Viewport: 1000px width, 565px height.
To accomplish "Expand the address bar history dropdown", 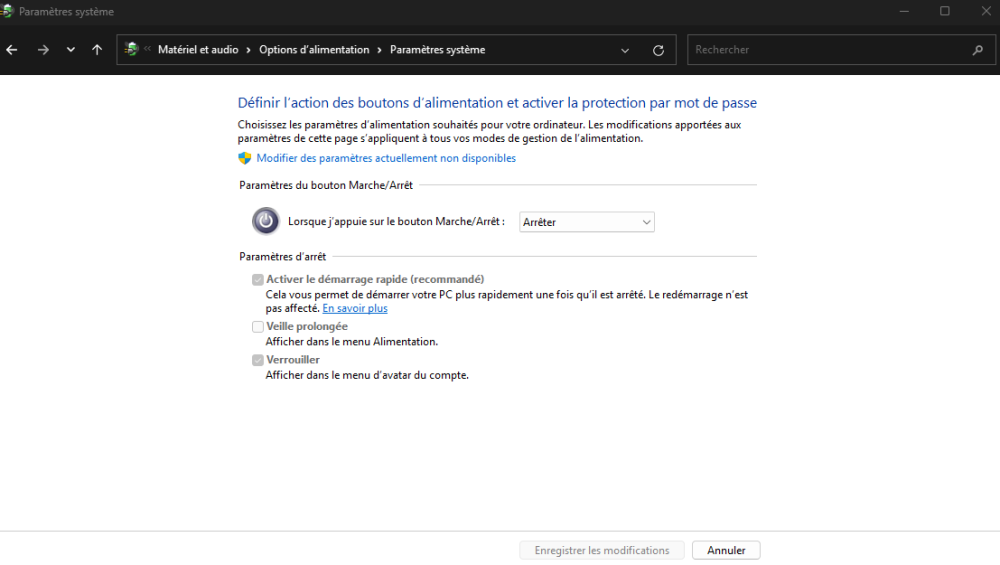I will [x=625, y=50].
